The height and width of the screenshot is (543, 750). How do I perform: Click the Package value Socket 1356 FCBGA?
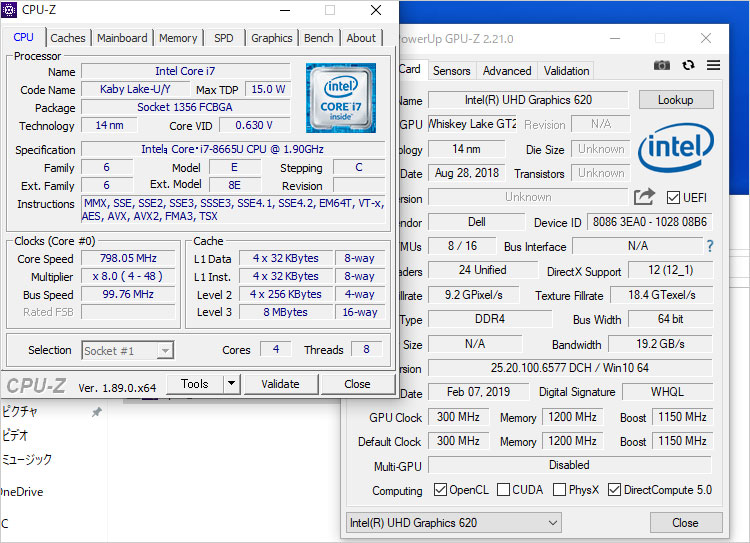pyautogui.click(x=186, y=107)
